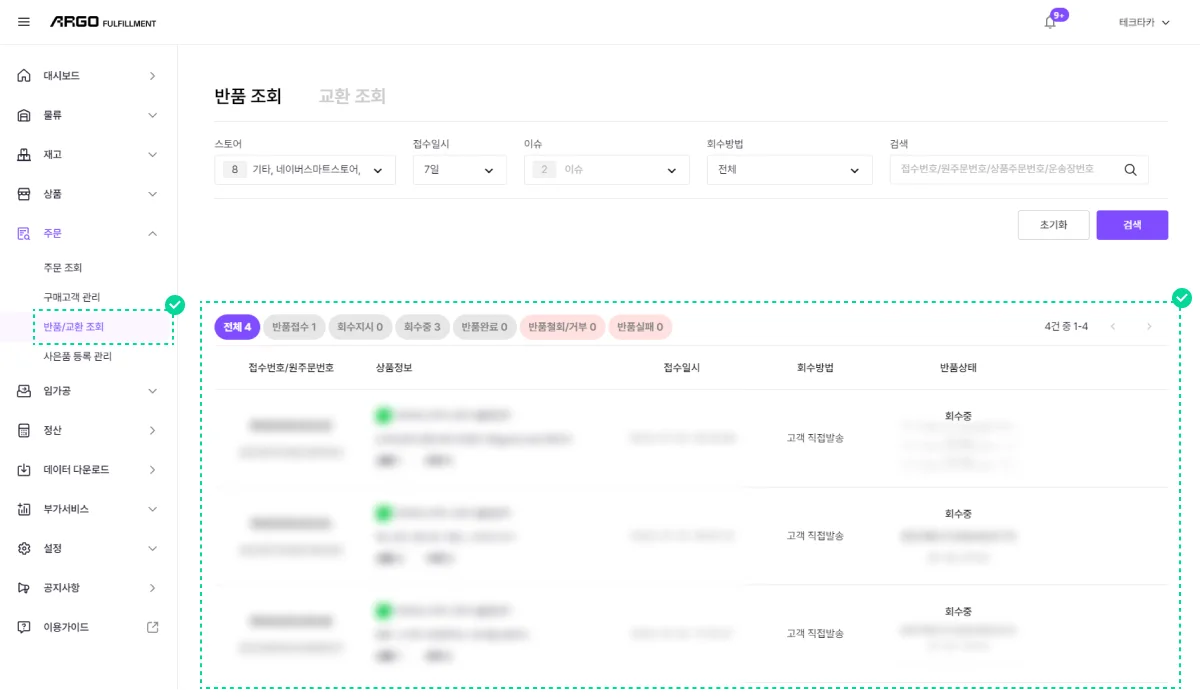
Task: Click the 초기화 reset button
Action: point(1053,224)
